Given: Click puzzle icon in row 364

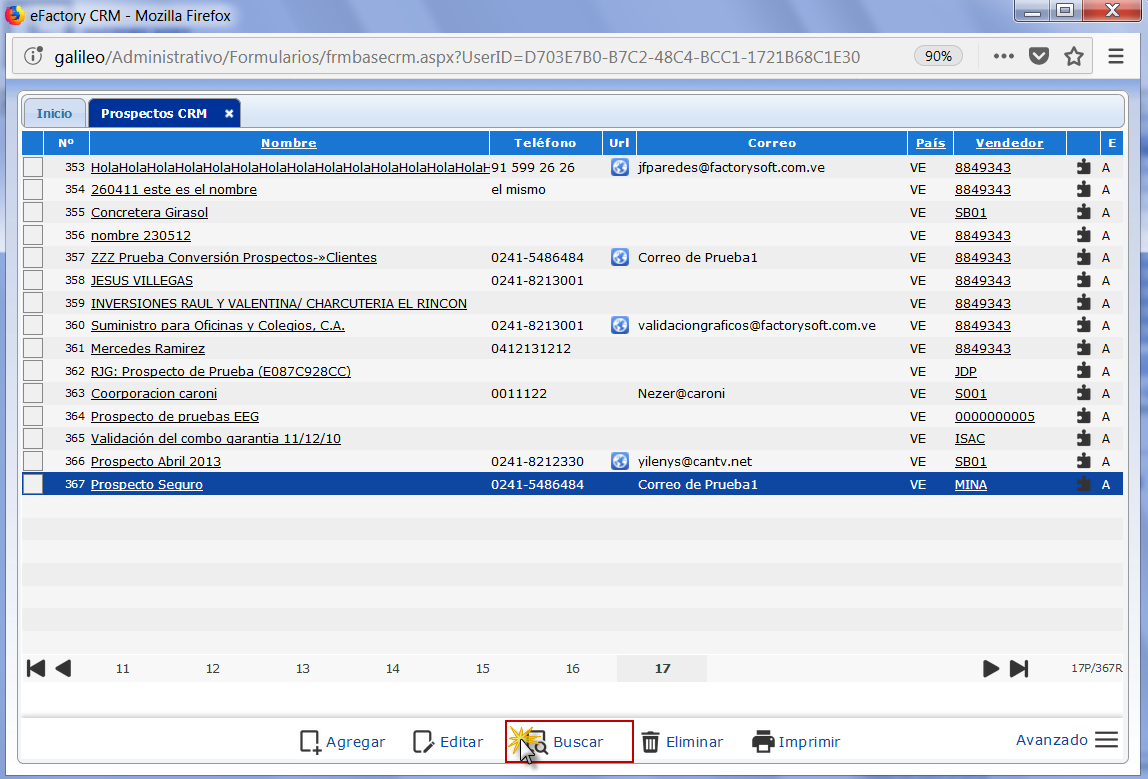Looking at the screenshot, I should pyautogui.click(x=1084, y=416).
